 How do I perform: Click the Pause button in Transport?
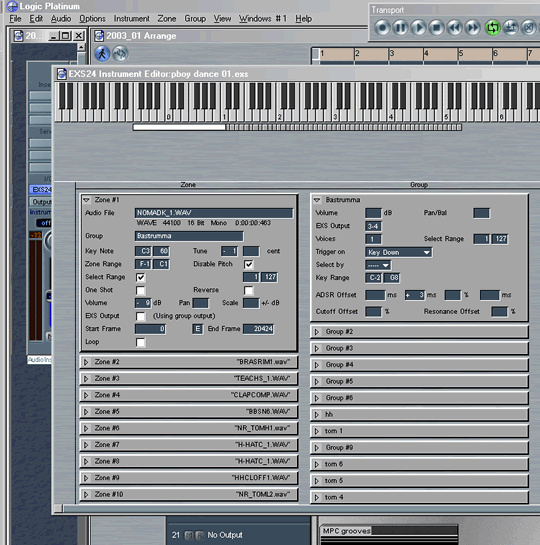pos(400,27)
